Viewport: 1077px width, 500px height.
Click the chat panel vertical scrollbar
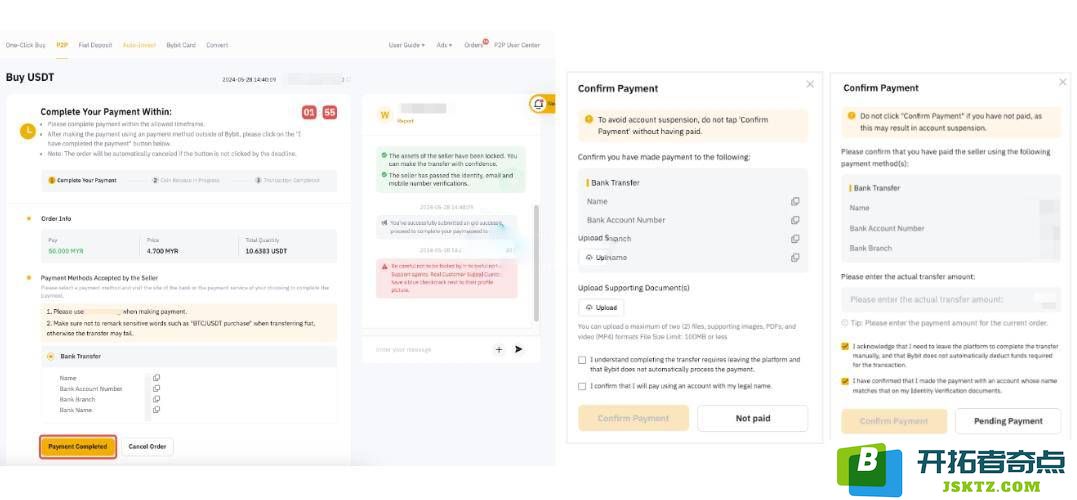click(536, 262)
